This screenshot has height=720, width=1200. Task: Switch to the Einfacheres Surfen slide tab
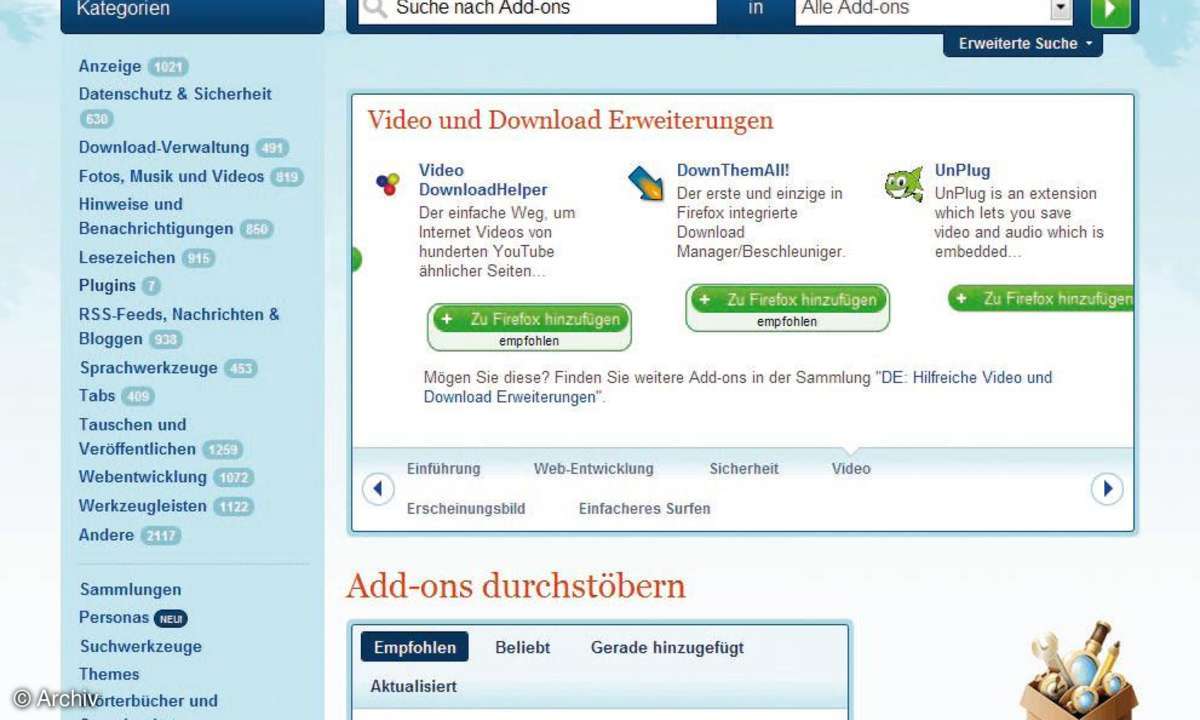tap(644, 509)
